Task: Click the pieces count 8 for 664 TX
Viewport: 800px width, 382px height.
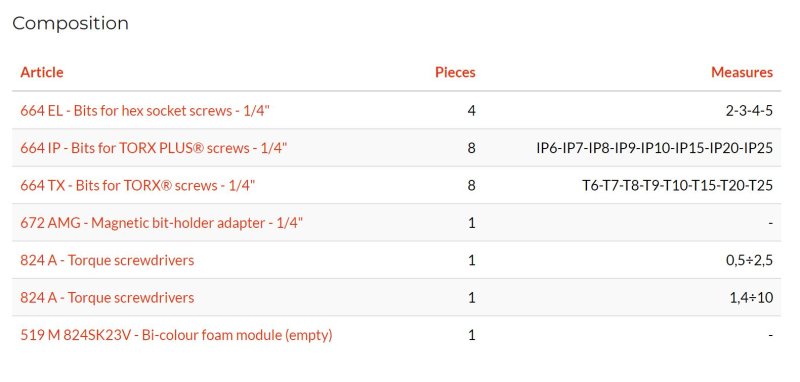Action: click(x=471, y=185)
